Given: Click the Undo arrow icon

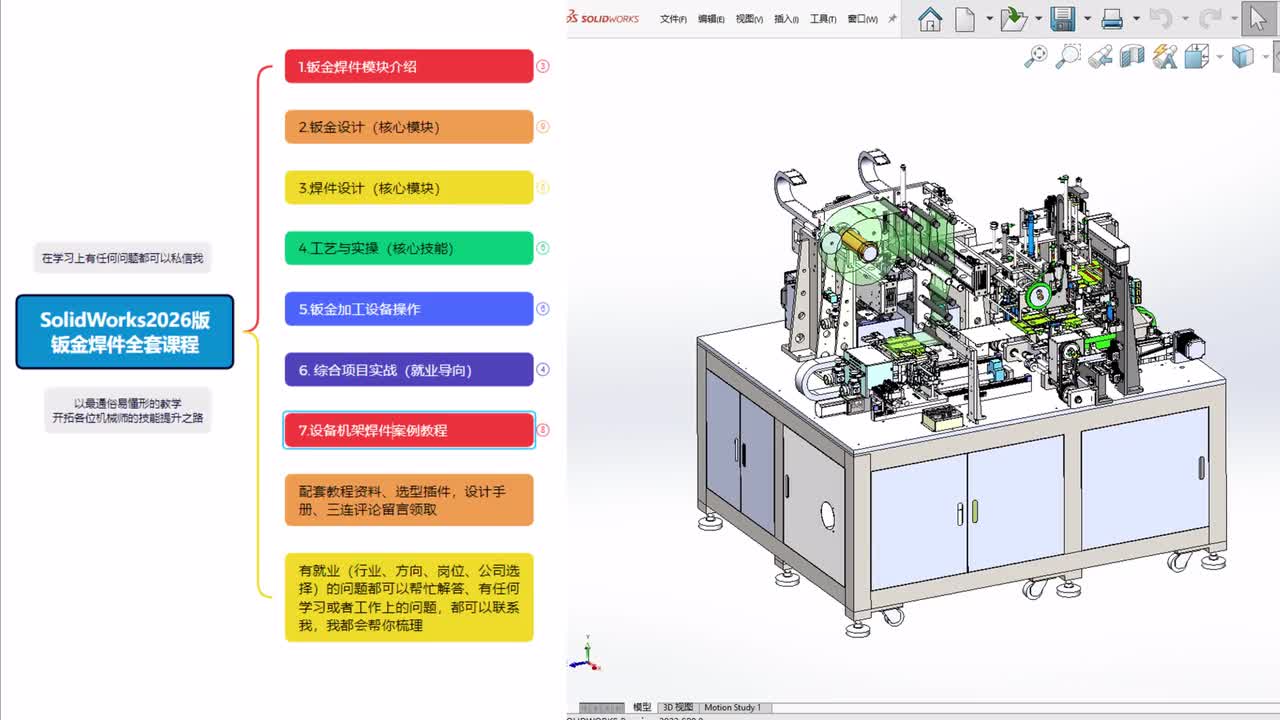Looking at the screenshot, I should click(1160, 18).
